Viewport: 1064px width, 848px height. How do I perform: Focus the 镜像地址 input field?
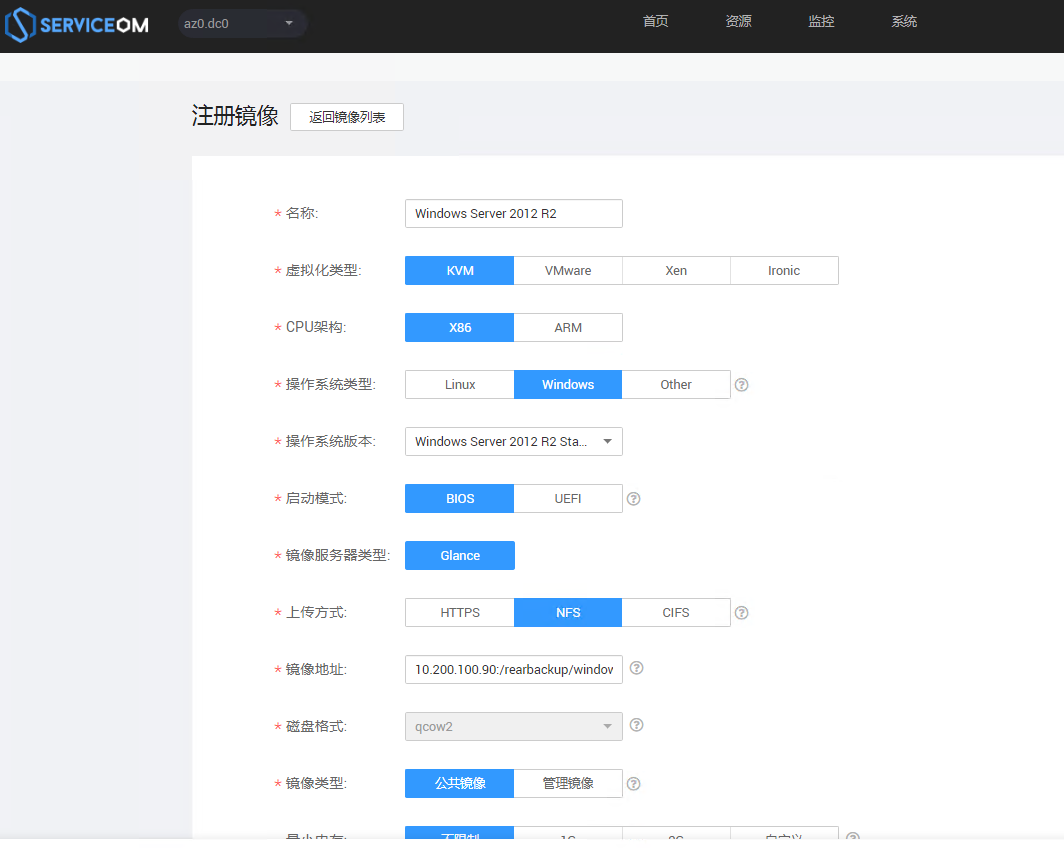click(514, 670)
